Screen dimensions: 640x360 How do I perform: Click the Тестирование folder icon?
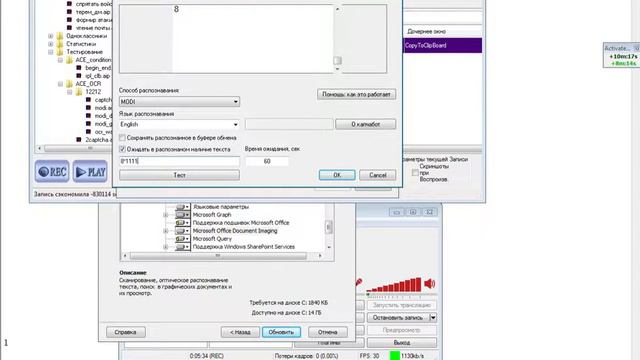tap(60, 52)
